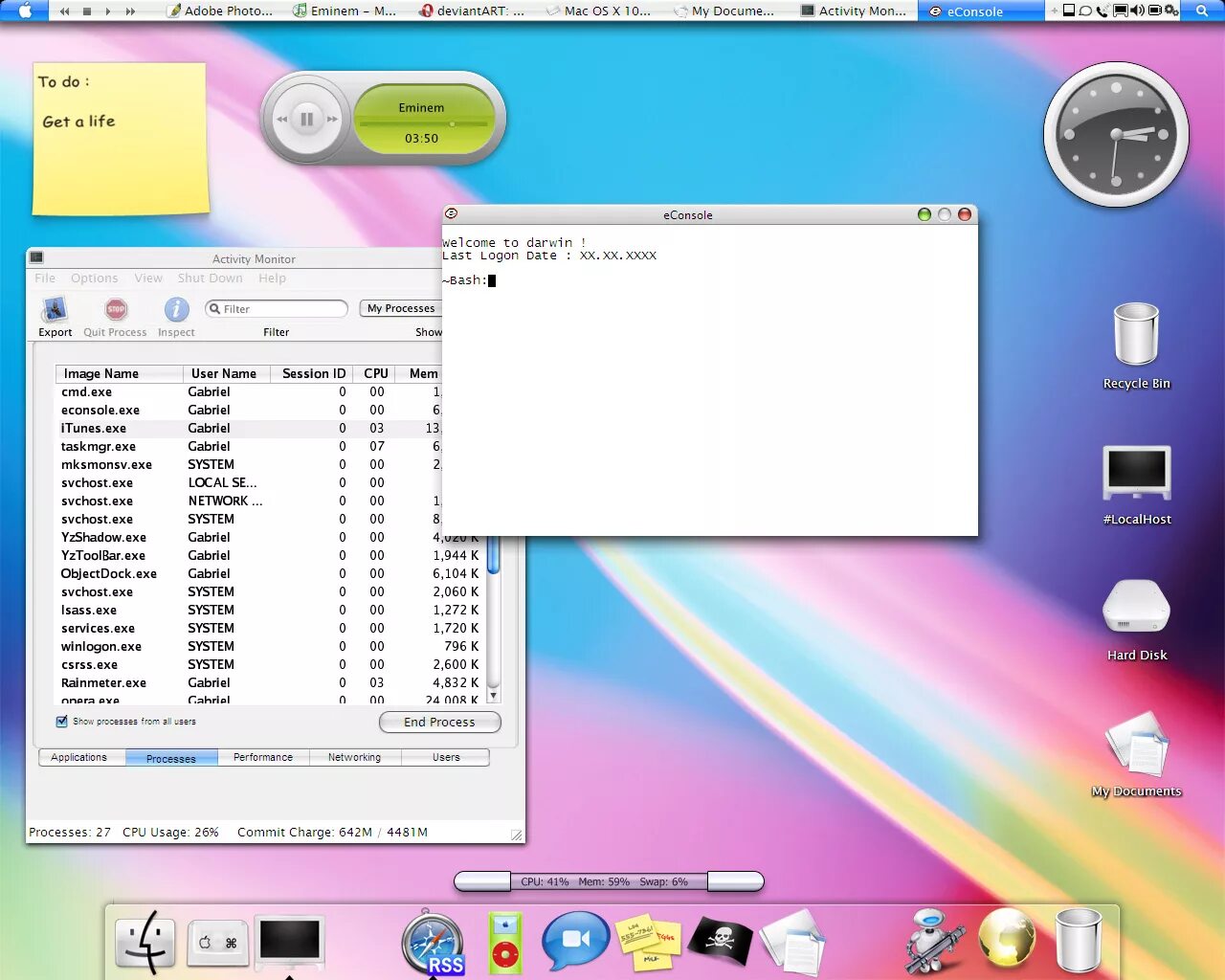Click the End Process button
The width and height of the screenshot is (1225, 980).
(x=439, y=723)
